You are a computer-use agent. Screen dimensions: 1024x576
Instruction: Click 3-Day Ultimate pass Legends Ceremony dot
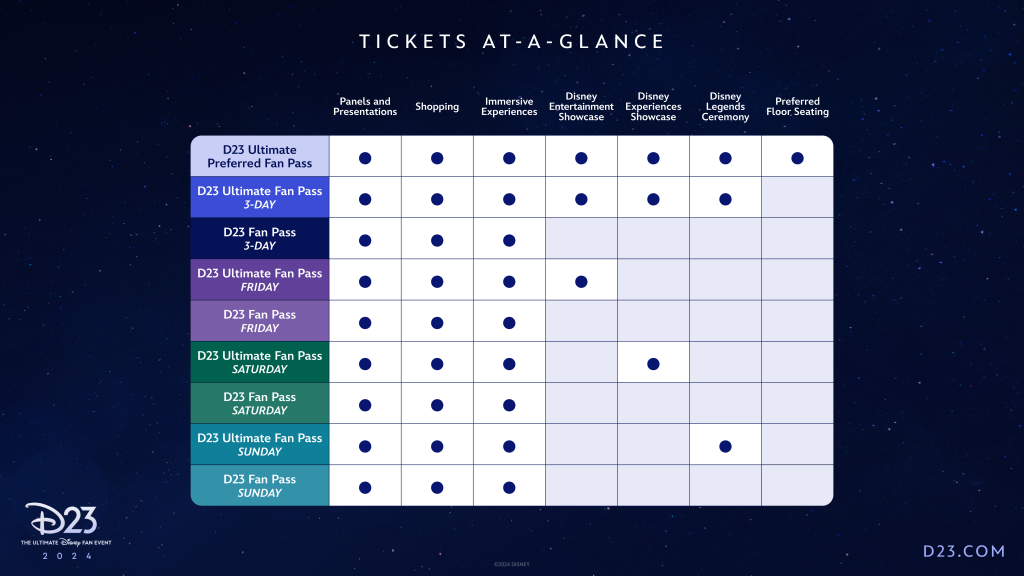(725, 199)
